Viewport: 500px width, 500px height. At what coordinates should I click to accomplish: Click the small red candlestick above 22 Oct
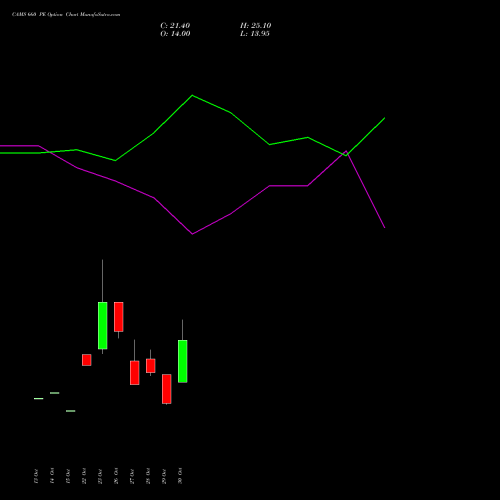pyautogui.click(x=87, y=360)
